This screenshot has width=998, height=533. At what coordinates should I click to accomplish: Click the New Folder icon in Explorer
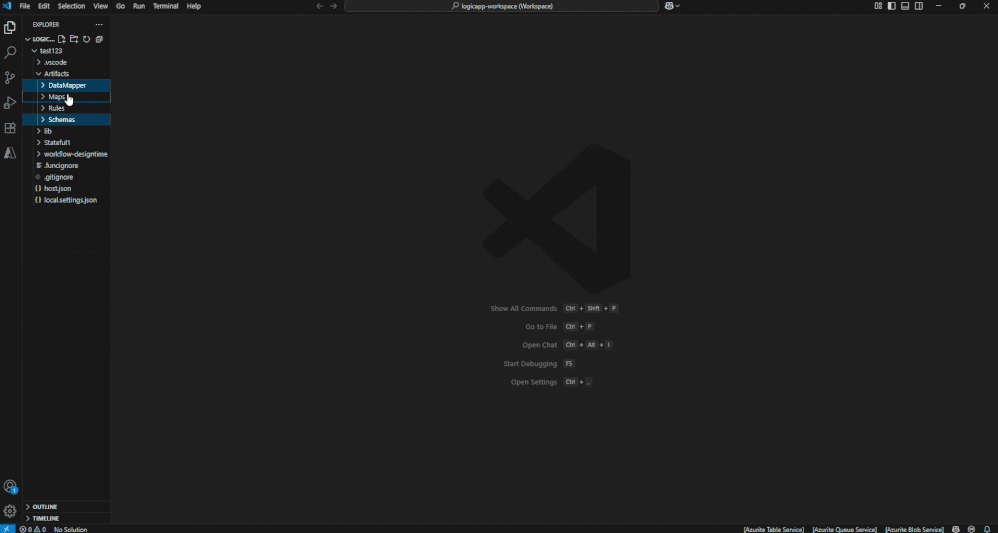(74, 39)
